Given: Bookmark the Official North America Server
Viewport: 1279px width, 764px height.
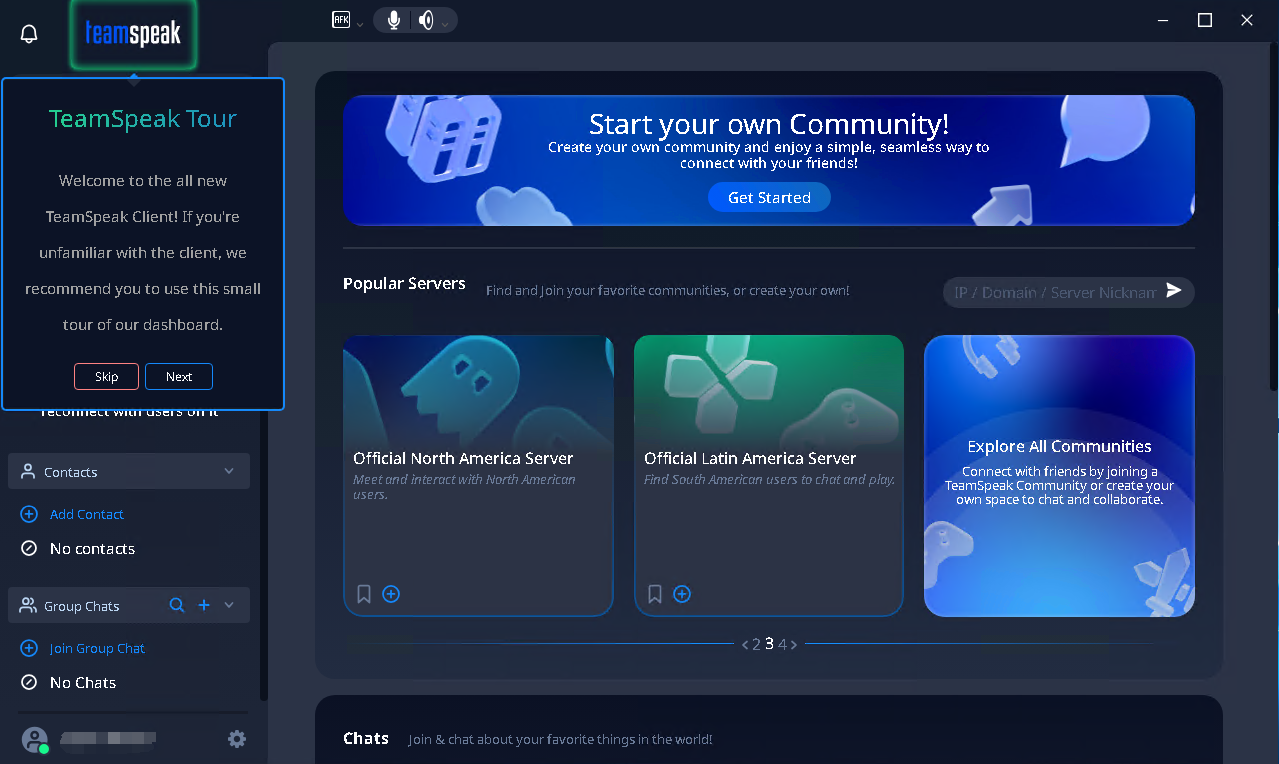Looking at the screenshot, I should (x=364, y=594).
